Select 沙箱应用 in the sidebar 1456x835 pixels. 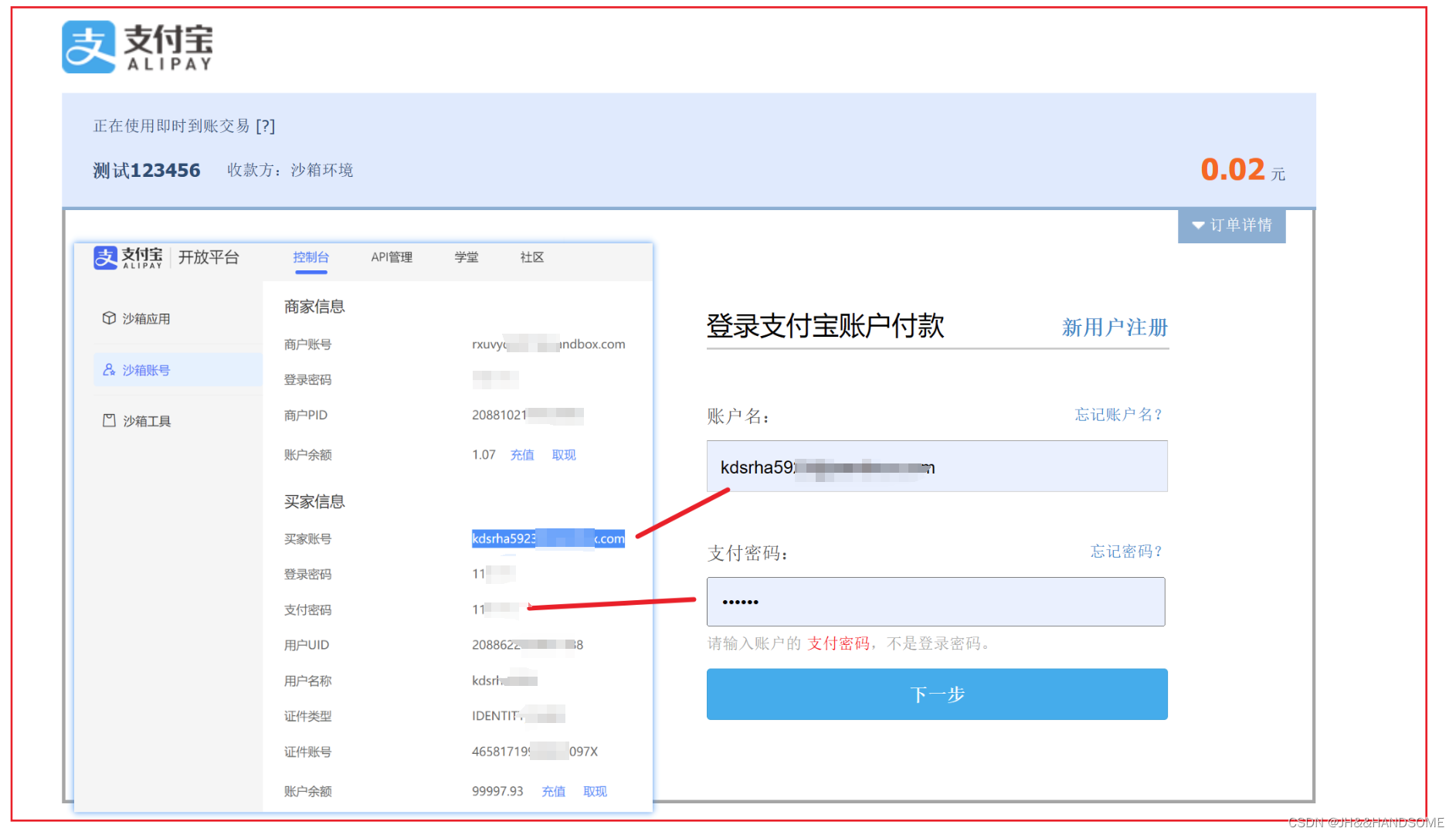[x=147, y=318]
